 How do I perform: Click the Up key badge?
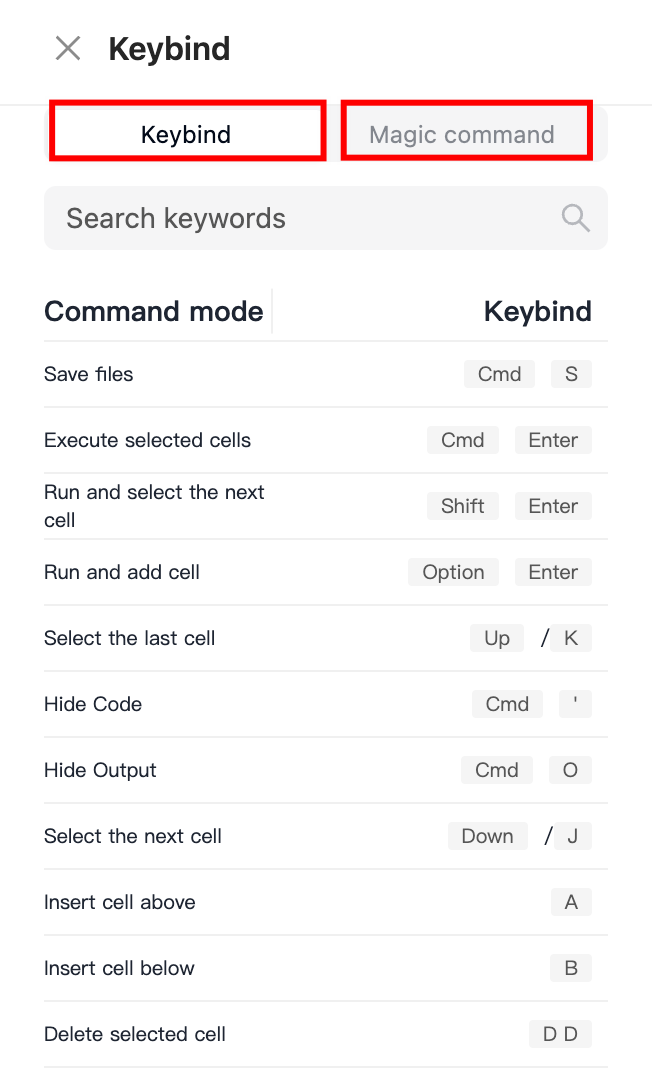[497, 638]
